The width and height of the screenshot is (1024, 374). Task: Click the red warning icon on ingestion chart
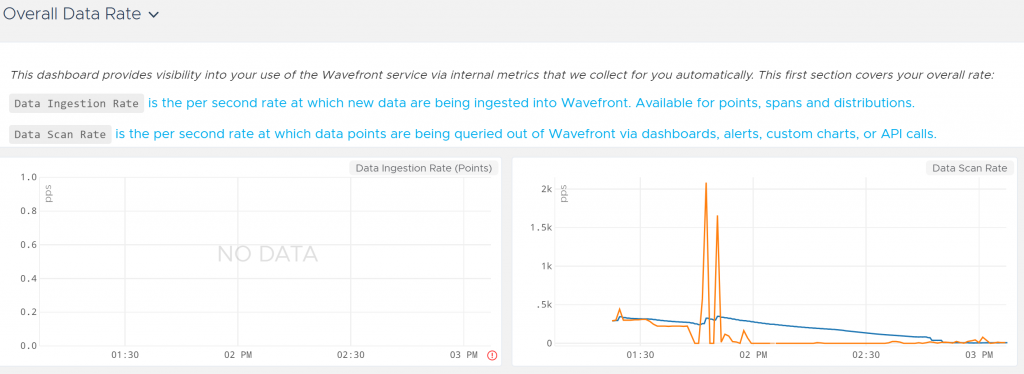[x=492, y=355]
